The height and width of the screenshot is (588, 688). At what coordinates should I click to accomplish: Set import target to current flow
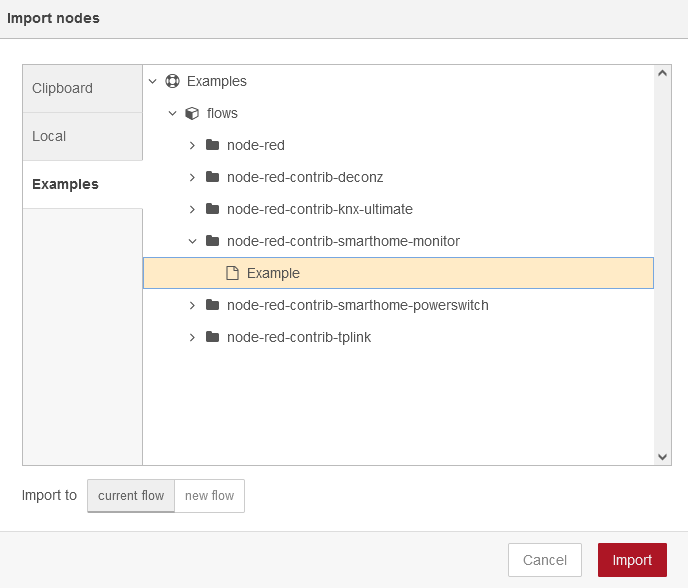click(131, 496)
